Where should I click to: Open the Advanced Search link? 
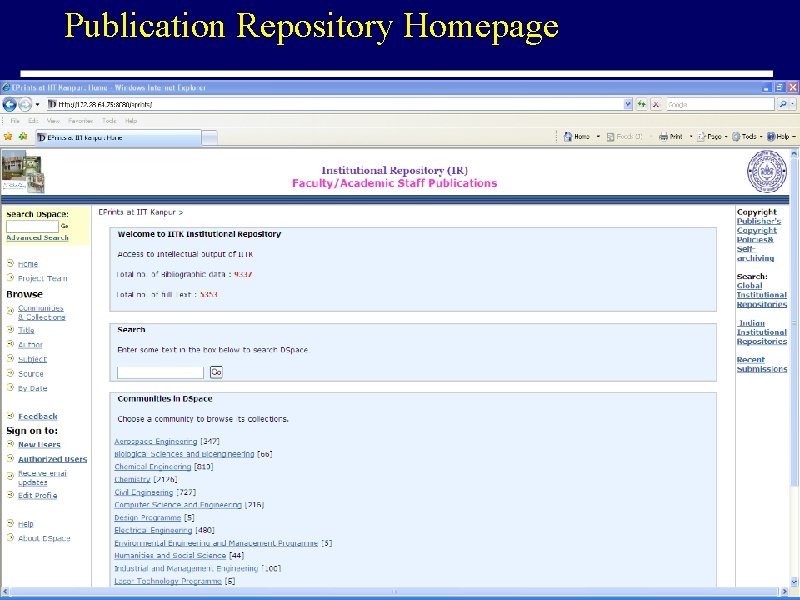pyautogui.click(x=37, y=238)
